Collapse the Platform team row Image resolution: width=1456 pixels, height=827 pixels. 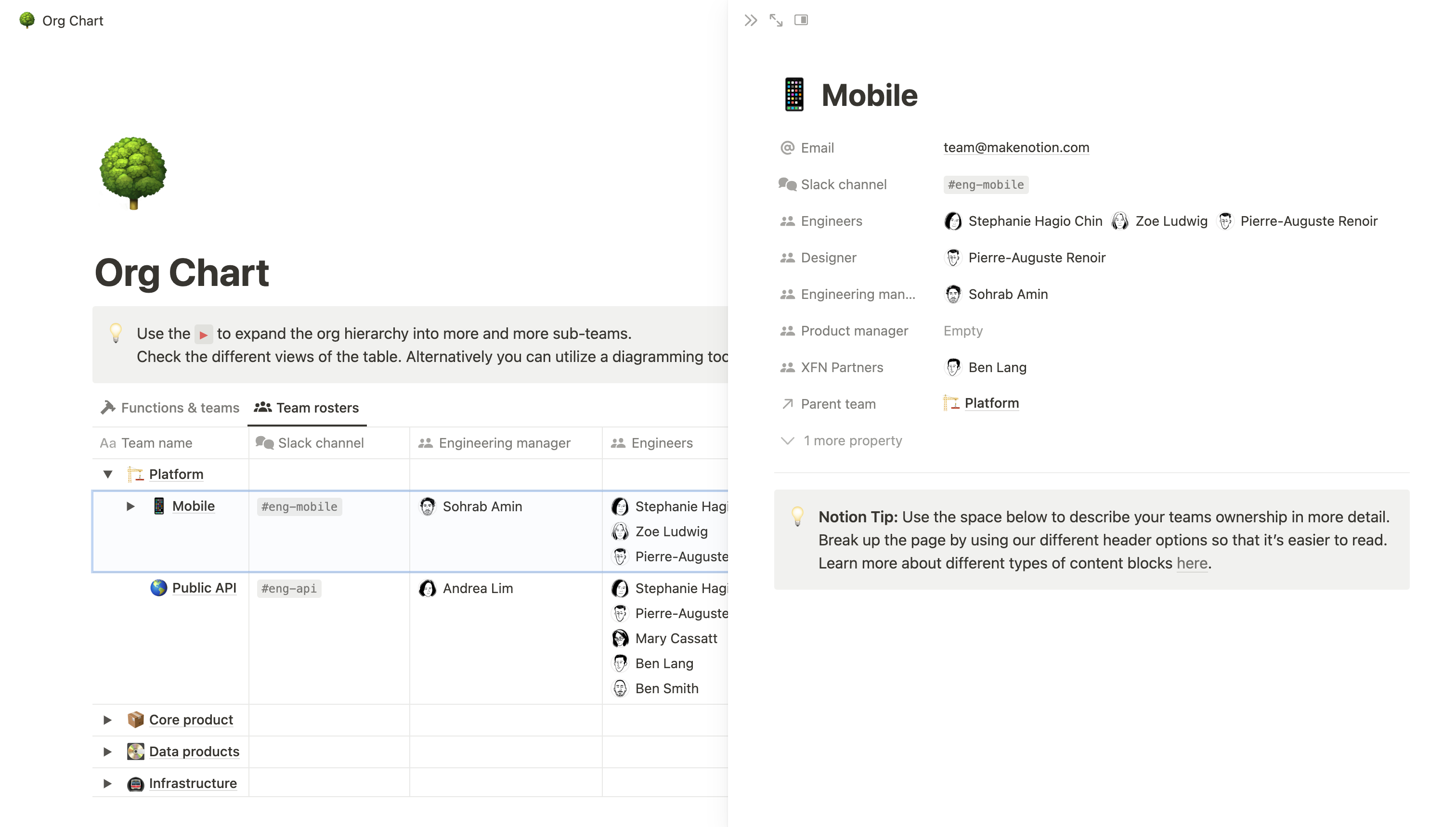click(x=108, y=474)
